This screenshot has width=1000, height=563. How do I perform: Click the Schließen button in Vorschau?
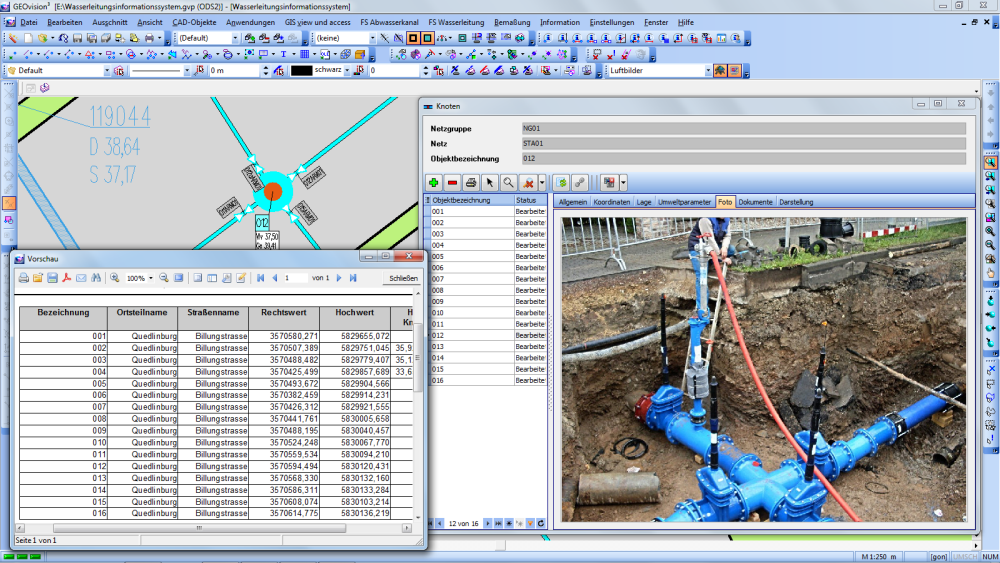point(403,278)
